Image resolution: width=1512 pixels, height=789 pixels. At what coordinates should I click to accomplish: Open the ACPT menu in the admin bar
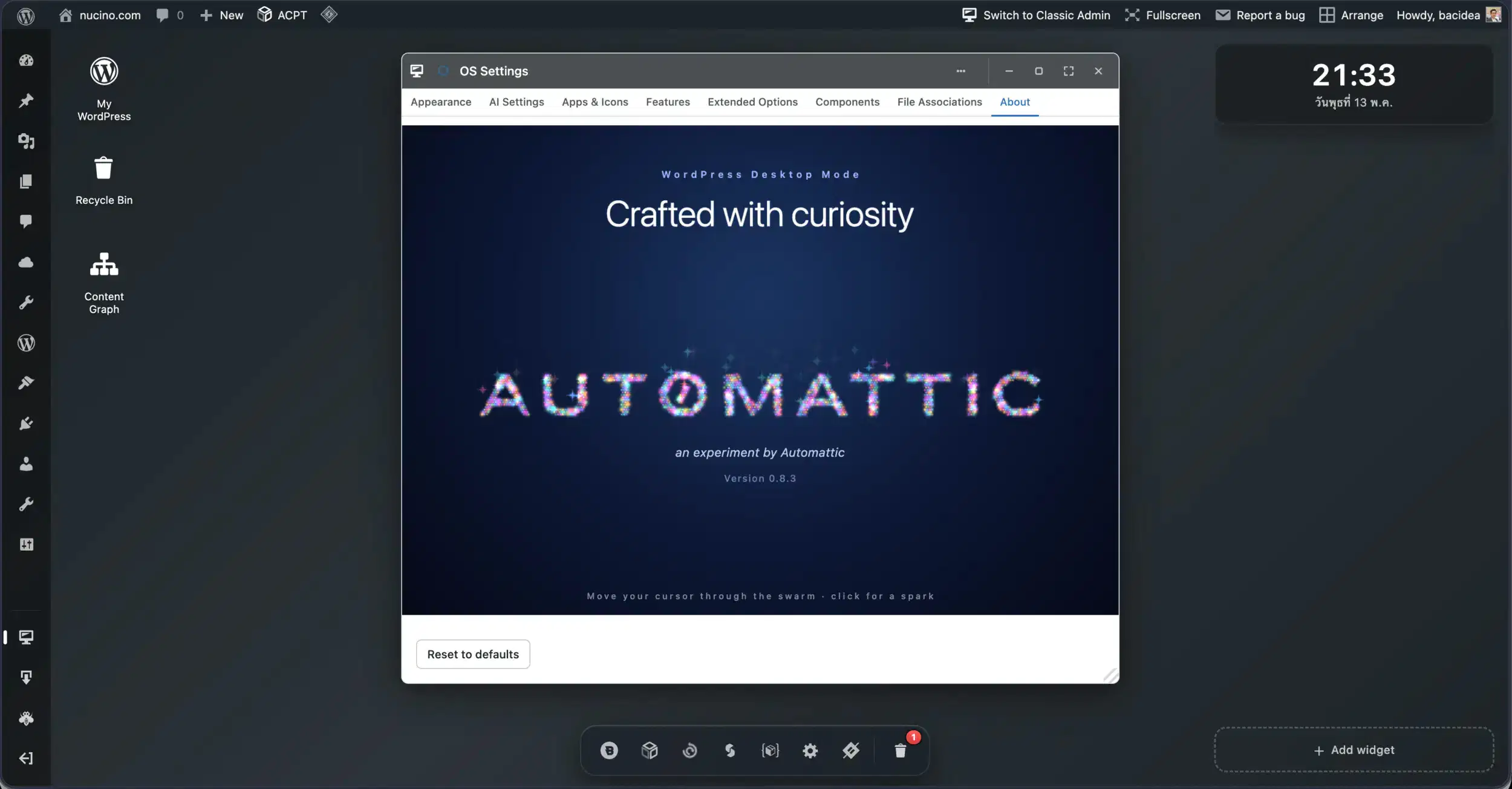[282, 15]
